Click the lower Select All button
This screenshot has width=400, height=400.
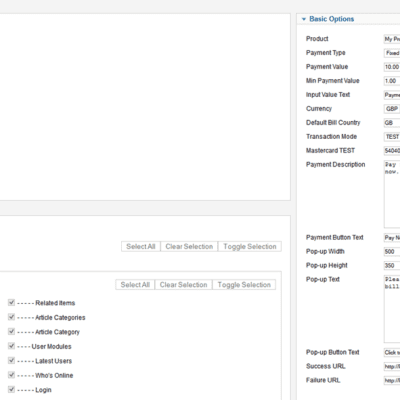(x=135, y=285)
